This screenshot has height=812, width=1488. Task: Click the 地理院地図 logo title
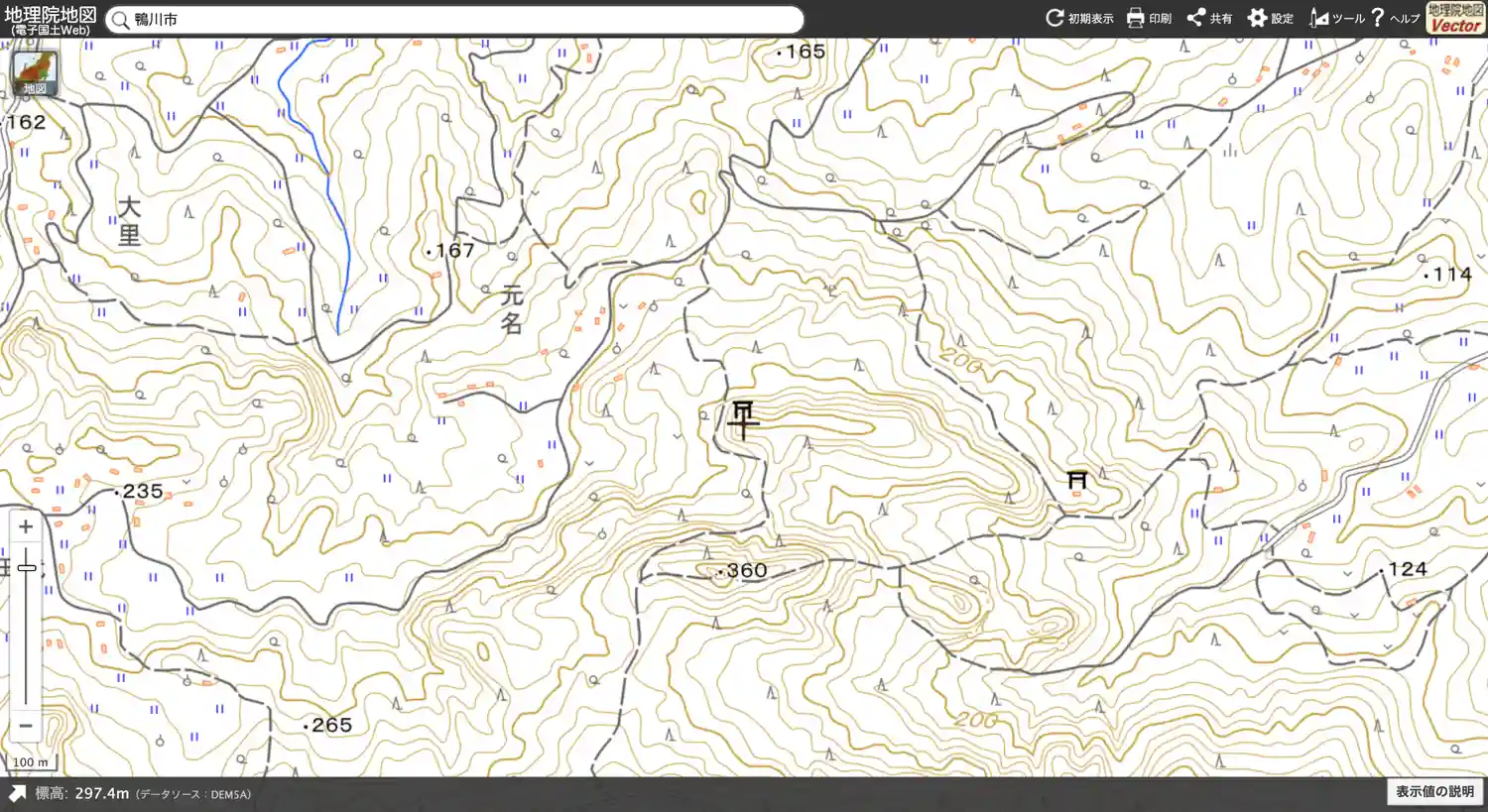51,19
